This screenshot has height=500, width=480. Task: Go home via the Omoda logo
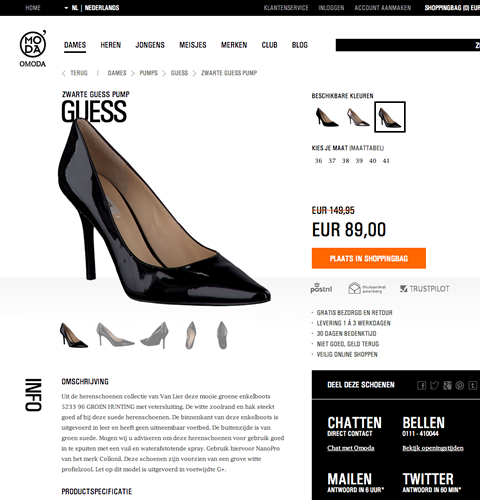[x=33, y=49]
